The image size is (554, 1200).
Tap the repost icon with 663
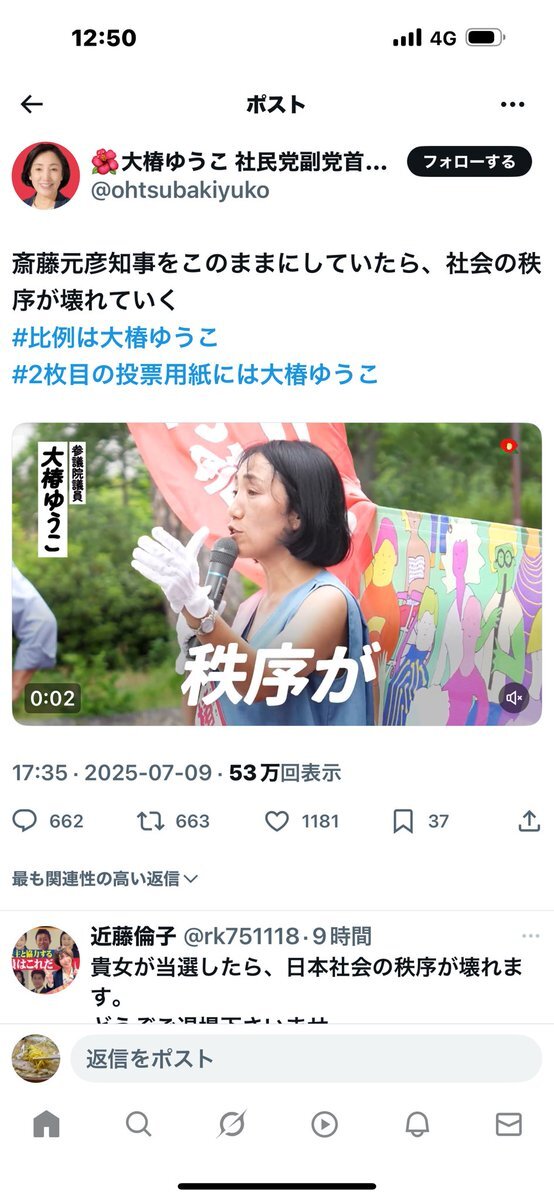tap(149, 821)
